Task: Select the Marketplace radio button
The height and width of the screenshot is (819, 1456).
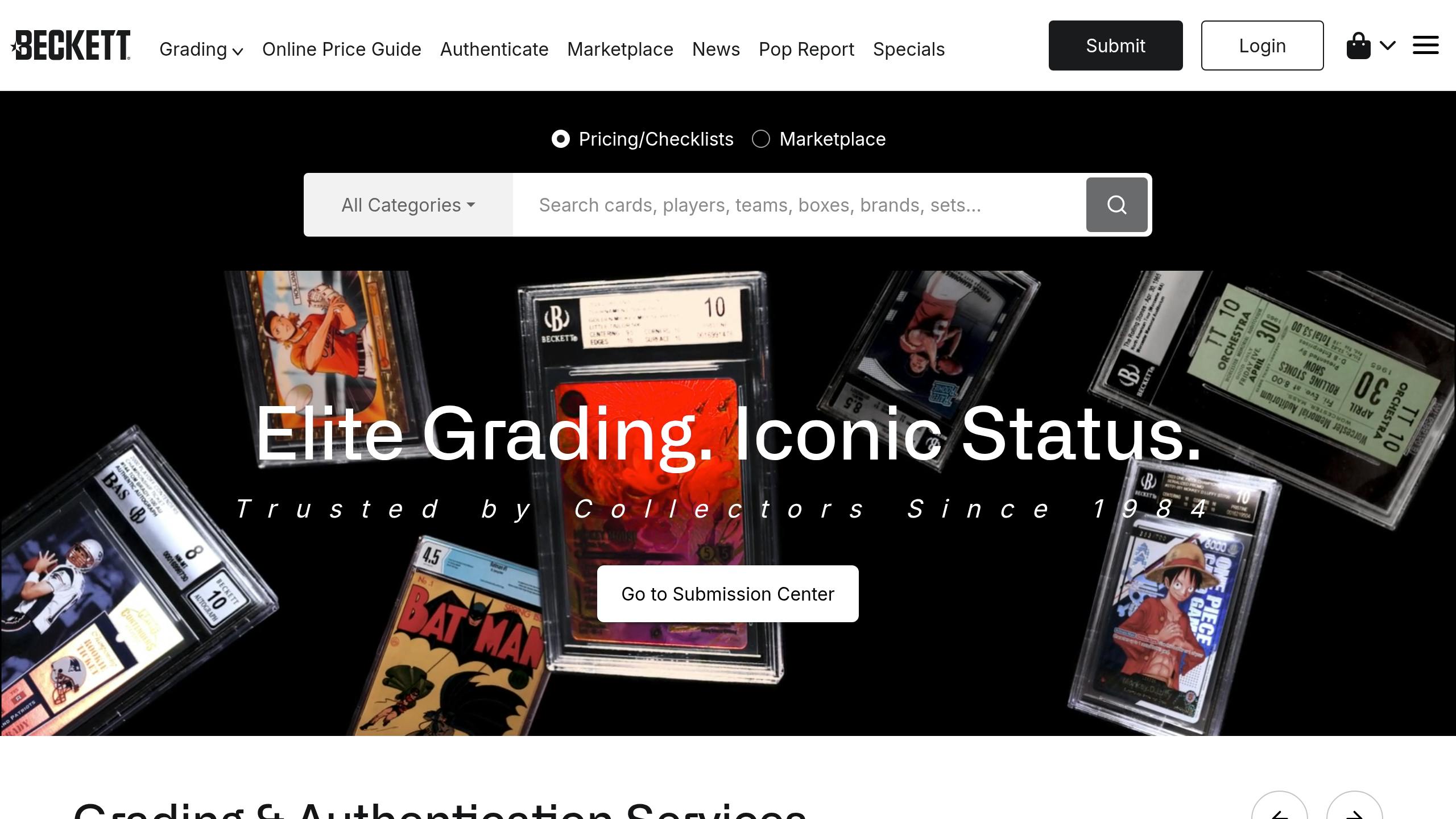Action: pos(761,139)
